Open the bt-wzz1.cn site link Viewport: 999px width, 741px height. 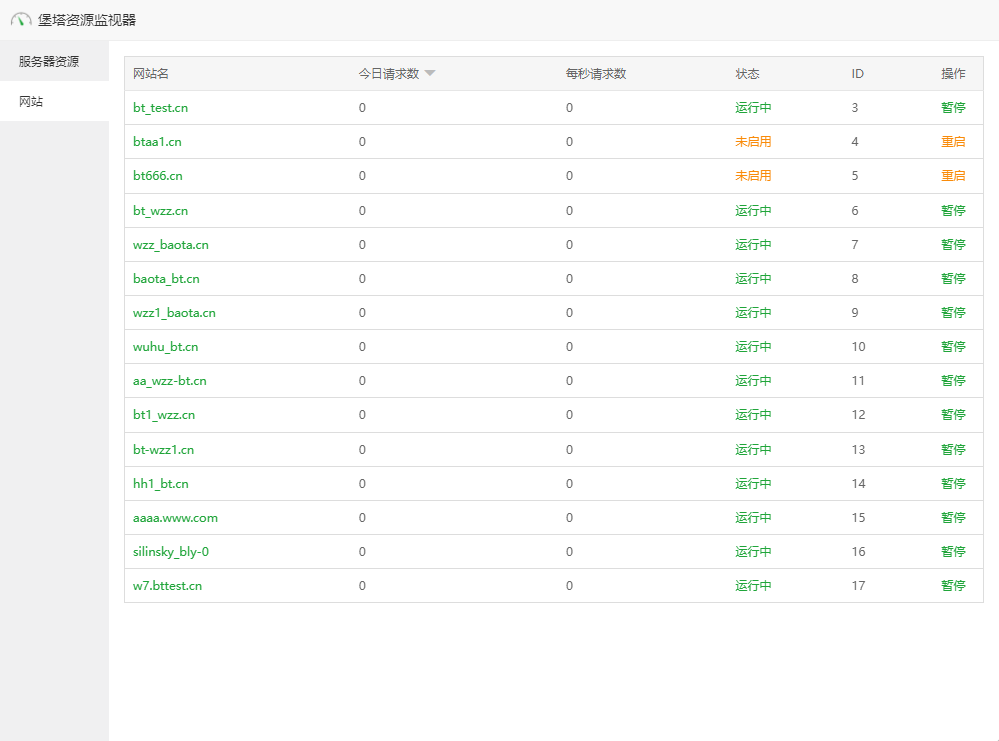click(x=163, y=450)
